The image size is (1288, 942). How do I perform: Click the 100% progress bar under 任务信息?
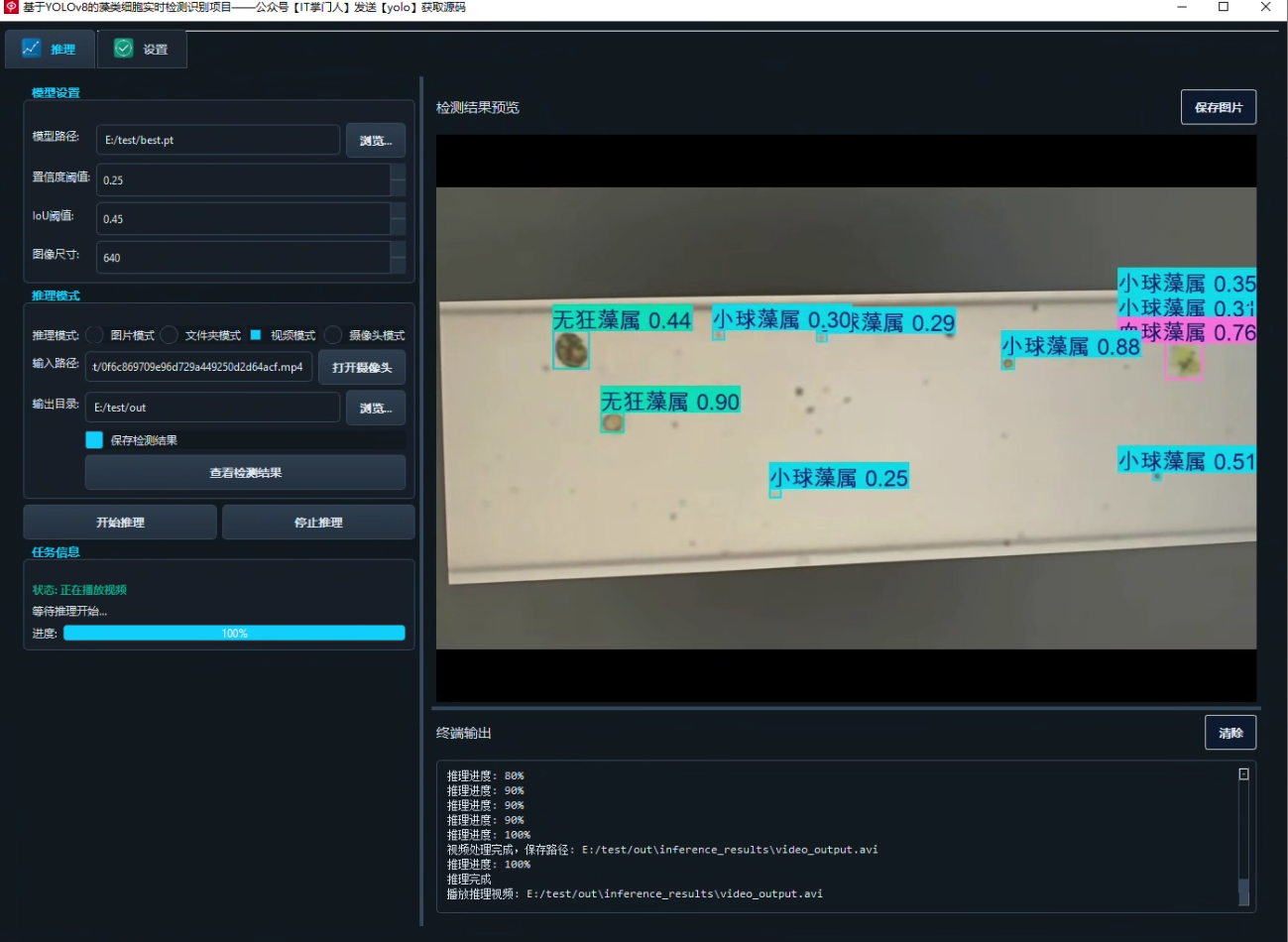pyautogui.click(x=234, y=633)
